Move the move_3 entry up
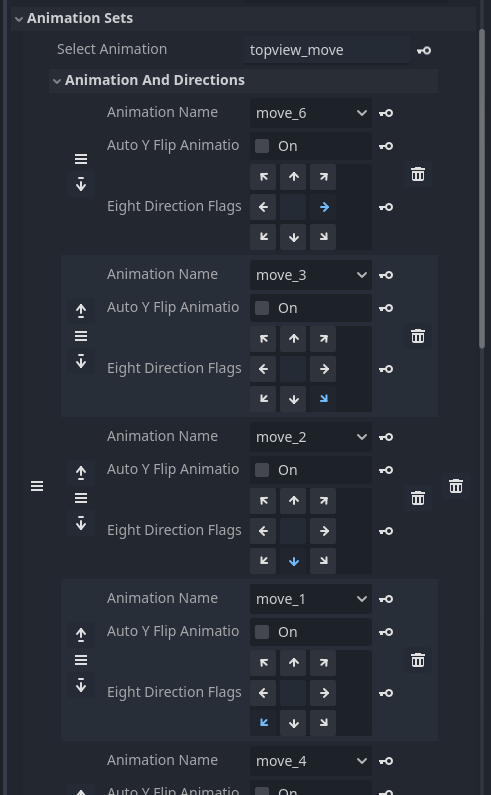 81,310
